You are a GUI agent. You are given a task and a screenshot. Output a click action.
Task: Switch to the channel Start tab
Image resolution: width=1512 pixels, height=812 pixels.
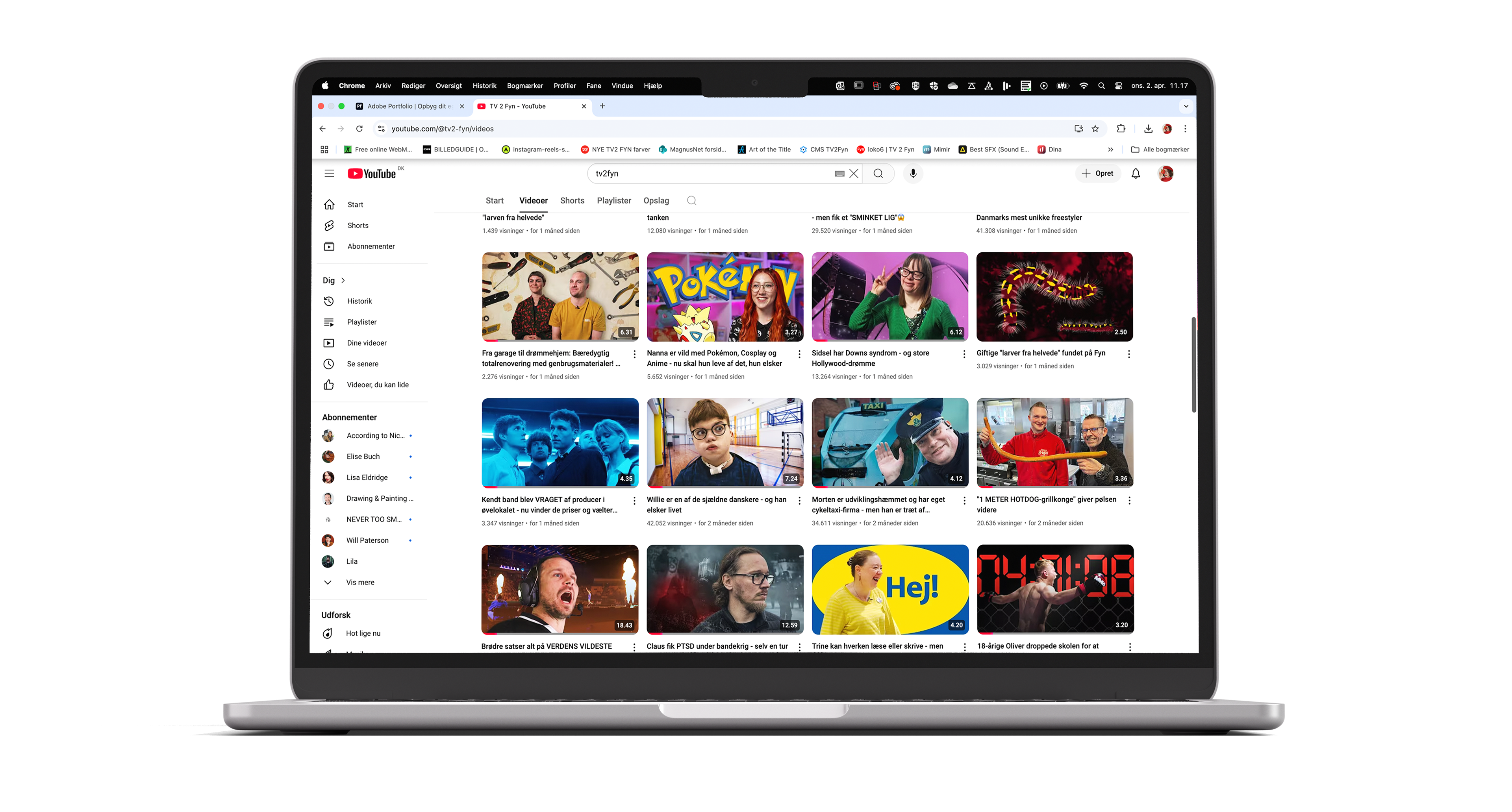[x=495, y=201]
